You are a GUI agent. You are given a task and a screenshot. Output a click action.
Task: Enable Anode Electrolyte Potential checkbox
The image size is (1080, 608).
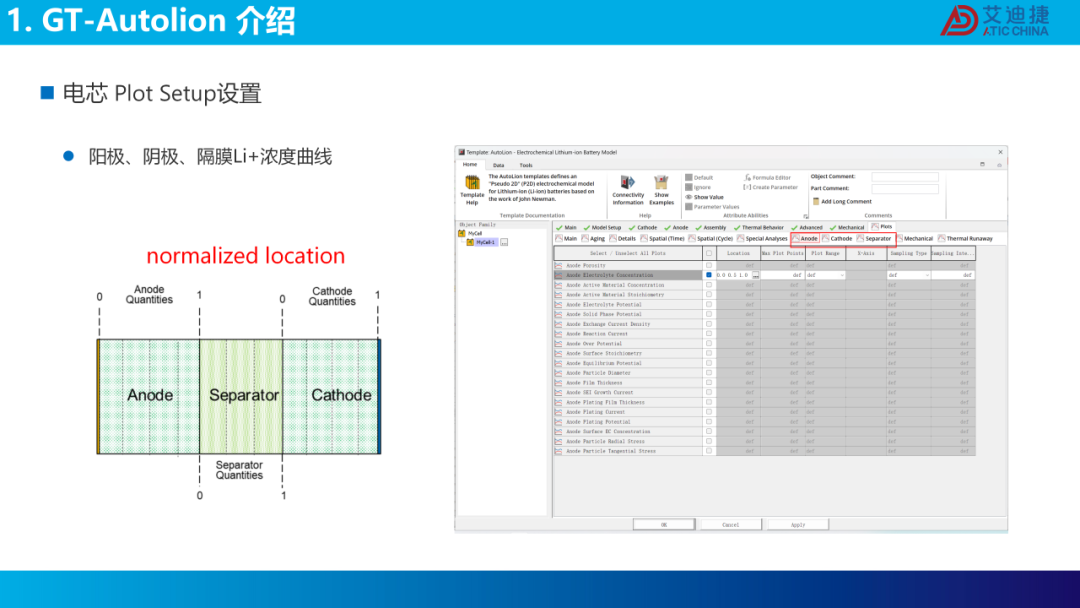(x=709, y=304)
